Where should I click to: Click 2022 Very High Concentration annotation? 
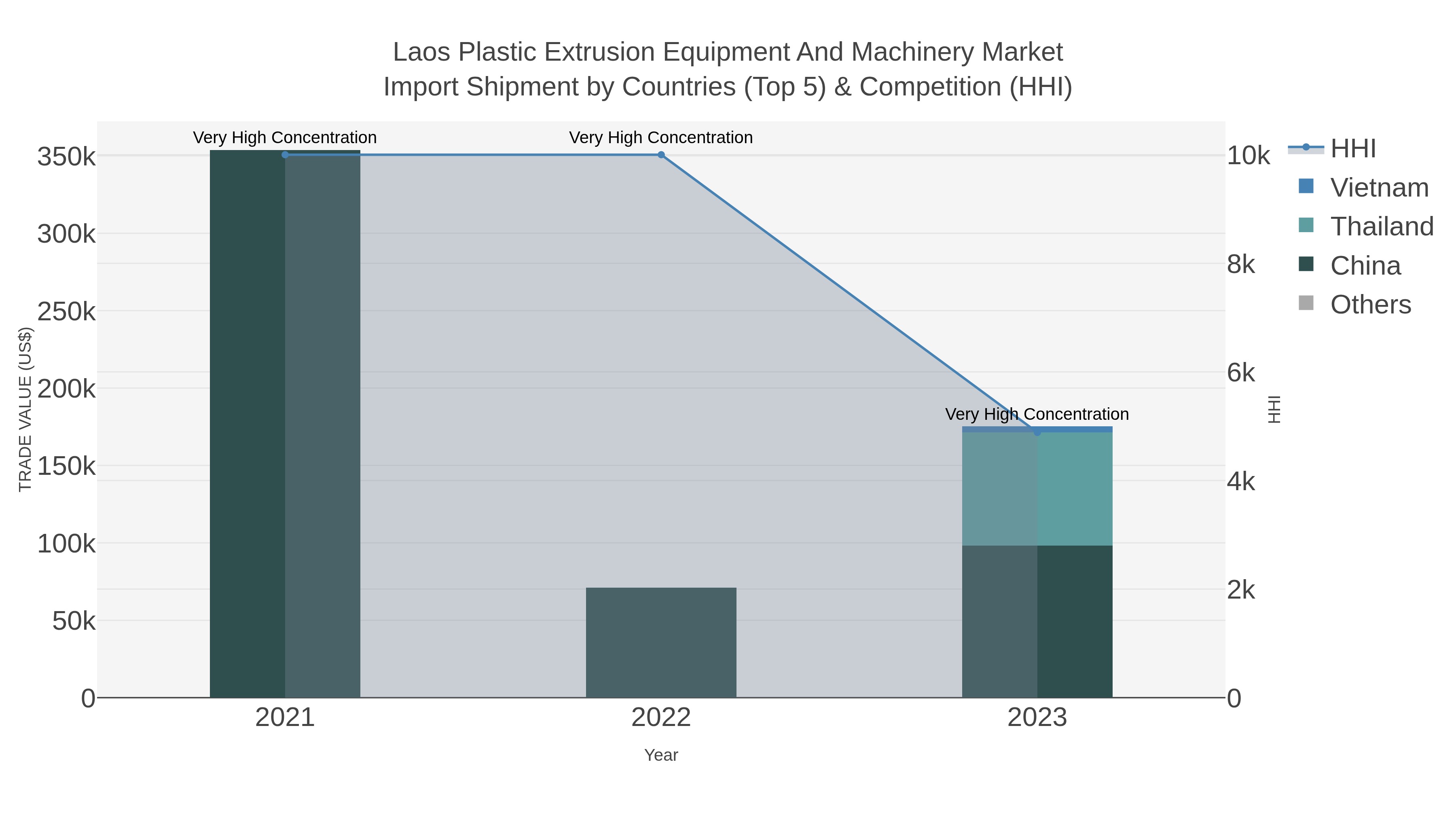[x=661, y=138]
